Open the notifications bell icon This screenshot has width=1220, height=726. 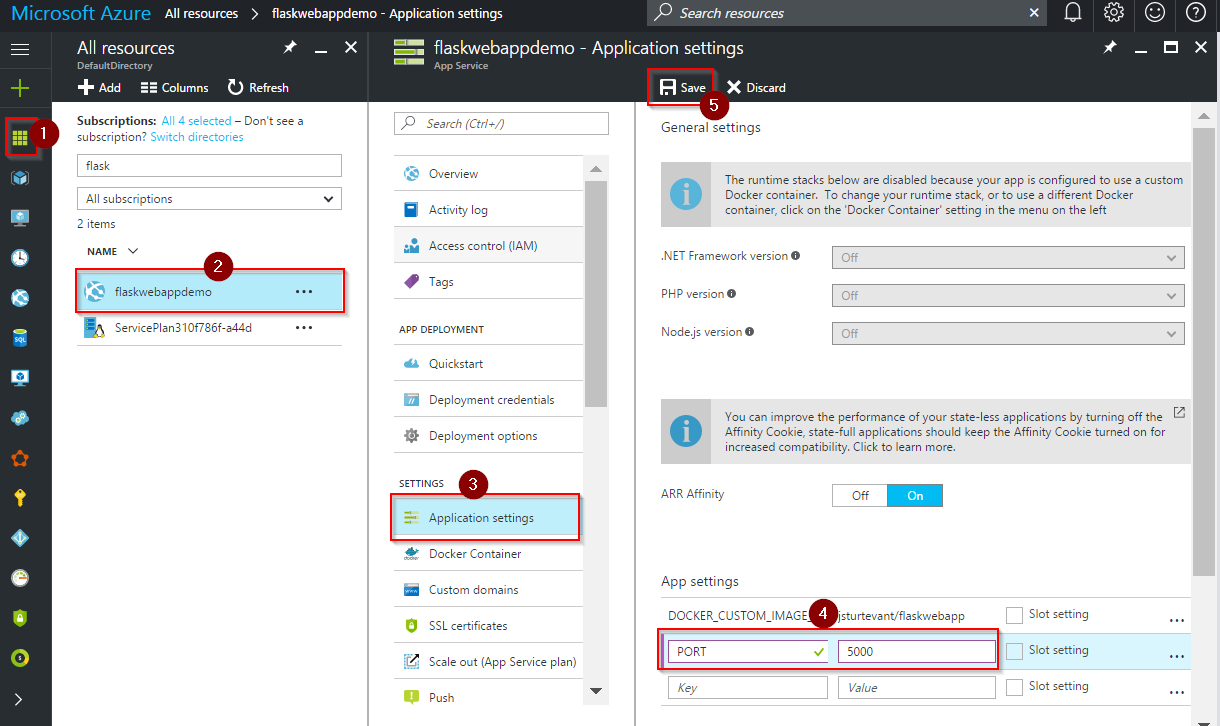coord(1073,13)
